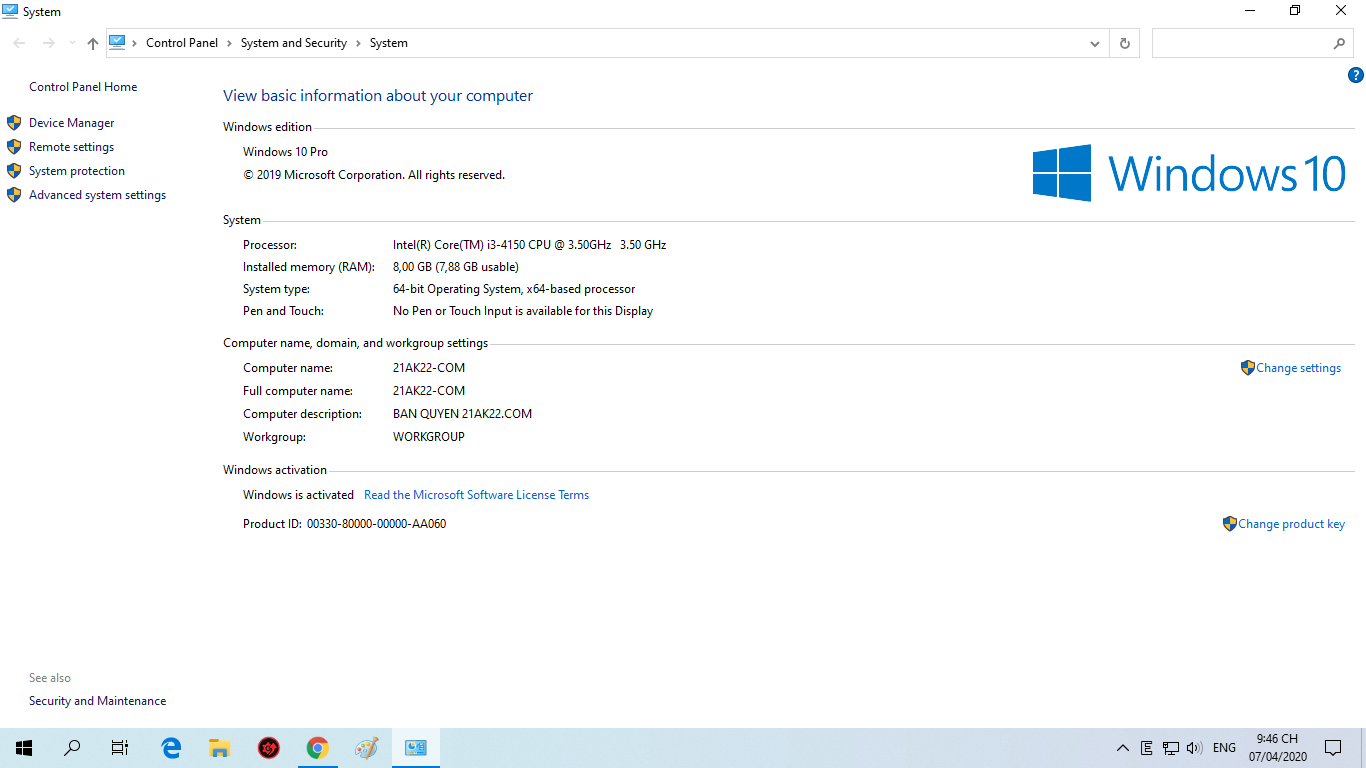This screenshot has width=1366, height=768.
Task: Open Advanced system settings
Action: [97, 195]
